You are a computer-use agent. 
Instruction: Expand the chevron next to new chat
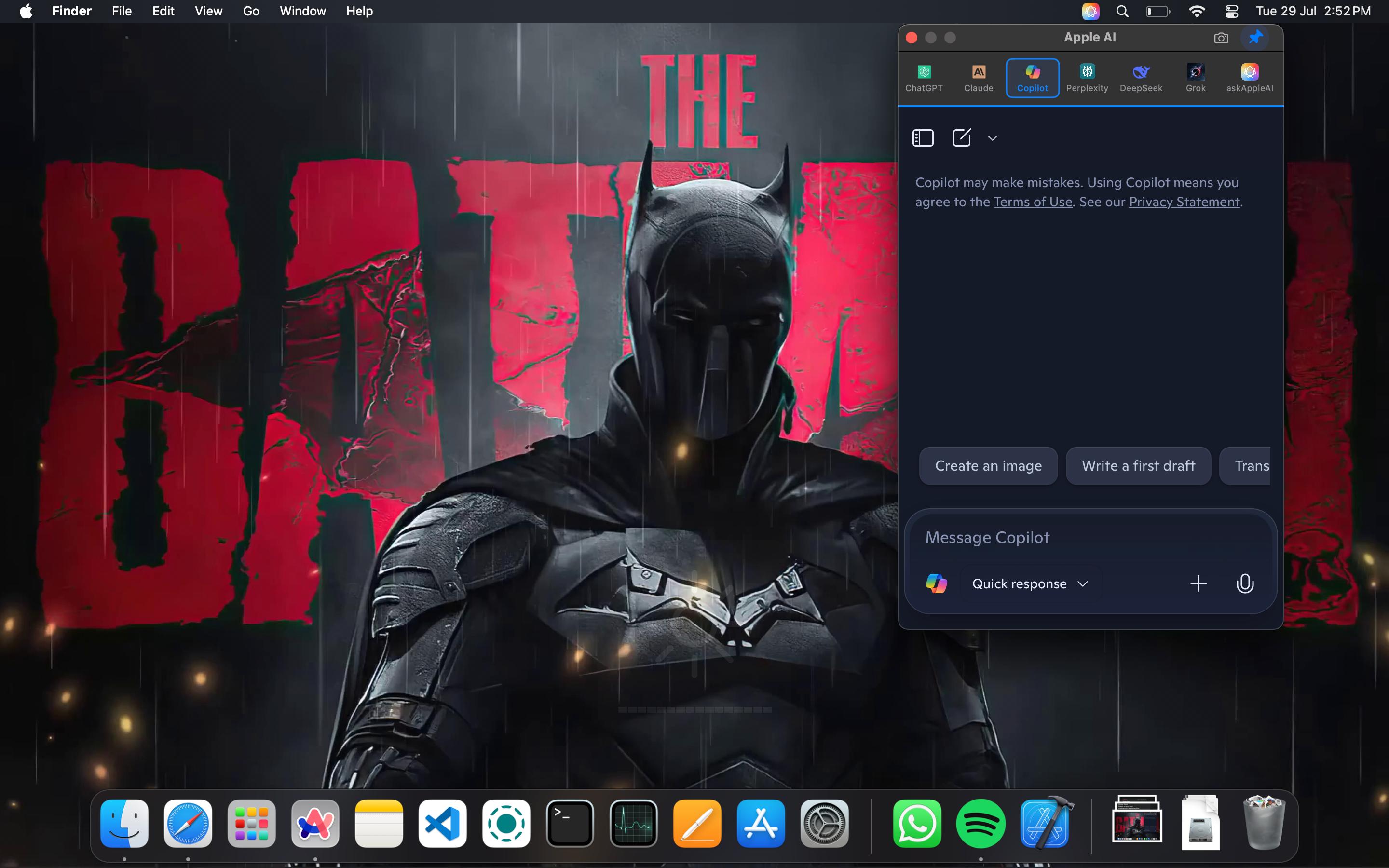993,138
